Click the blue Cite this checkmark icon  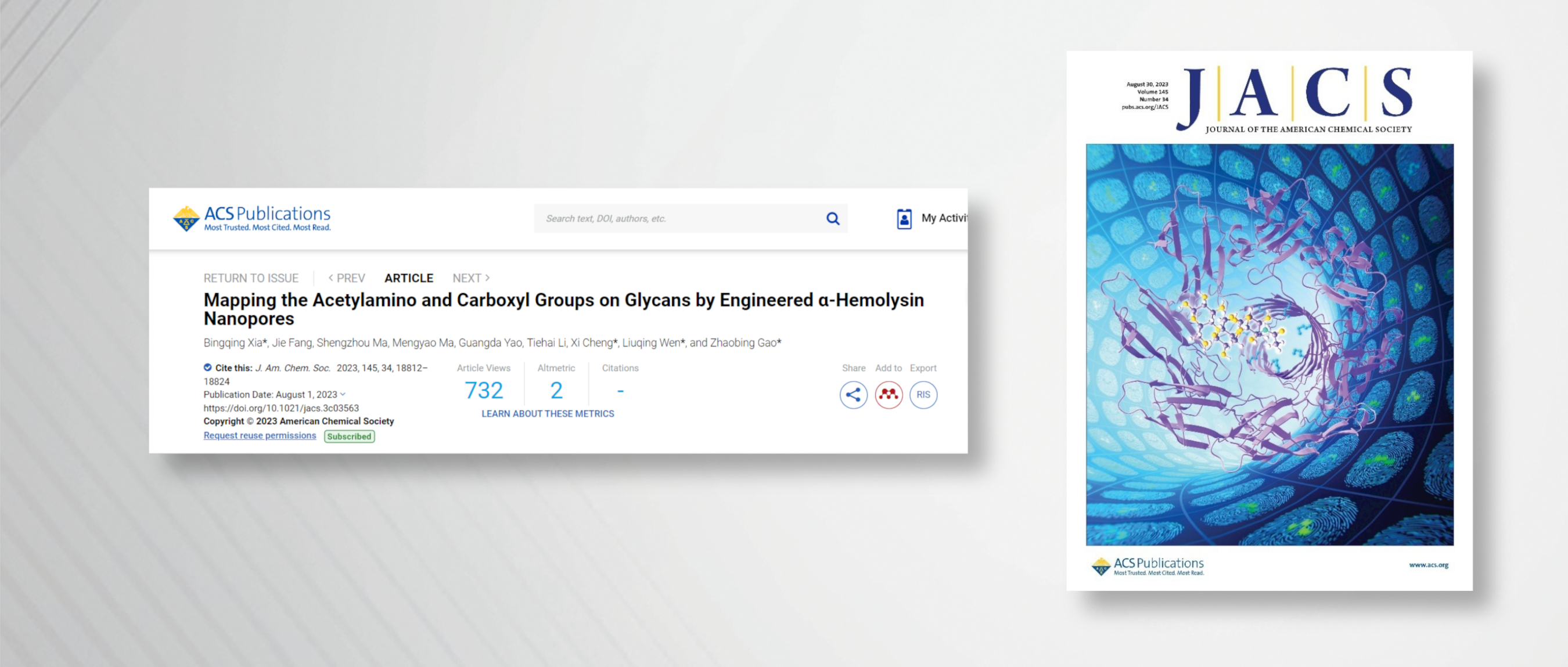pyautogui.click(x=207, y=367)
